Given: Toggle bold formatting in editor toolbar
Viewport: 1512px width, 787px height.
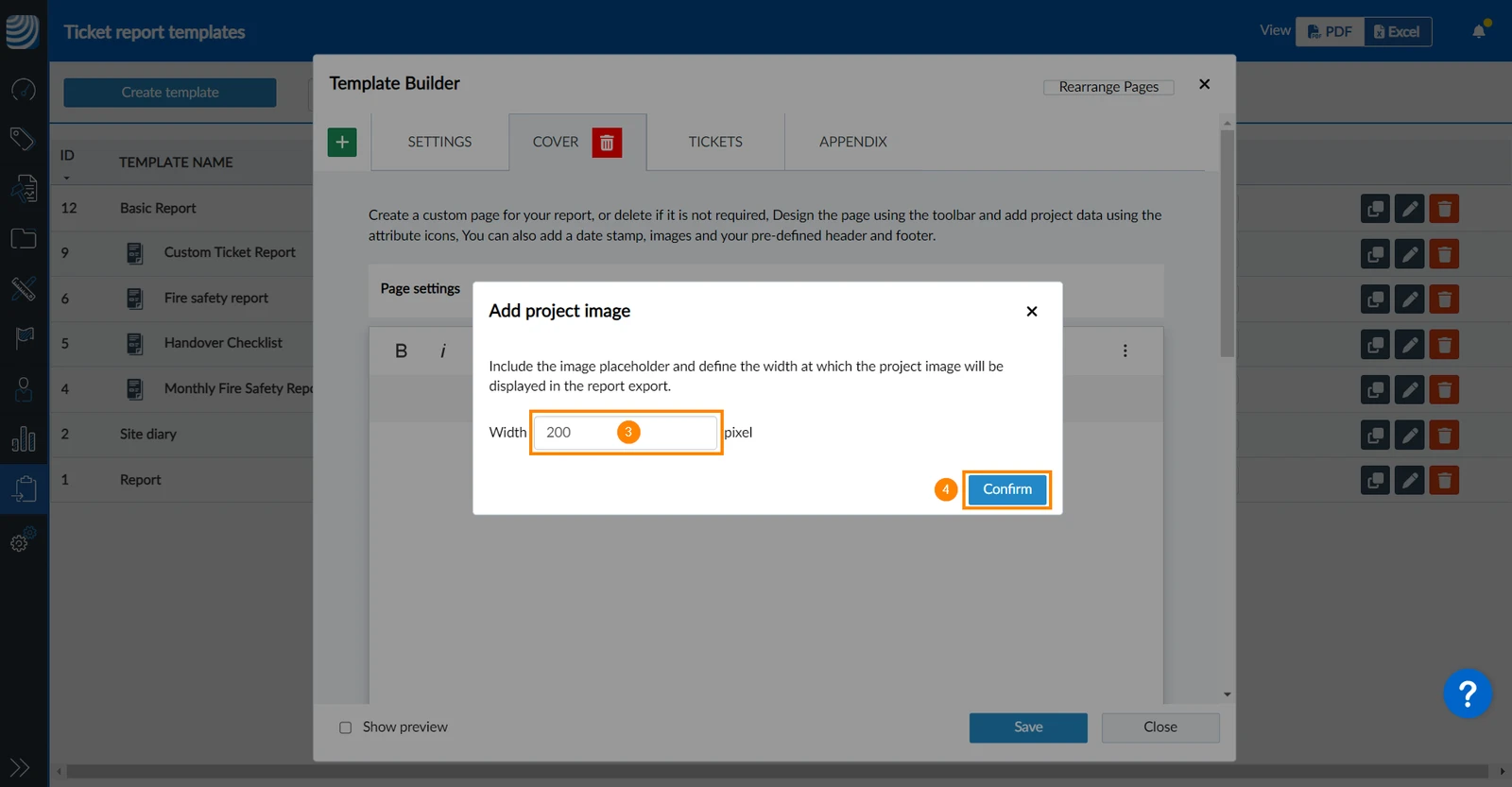Looking at the screenshot, I should click(x=401, y=351).
